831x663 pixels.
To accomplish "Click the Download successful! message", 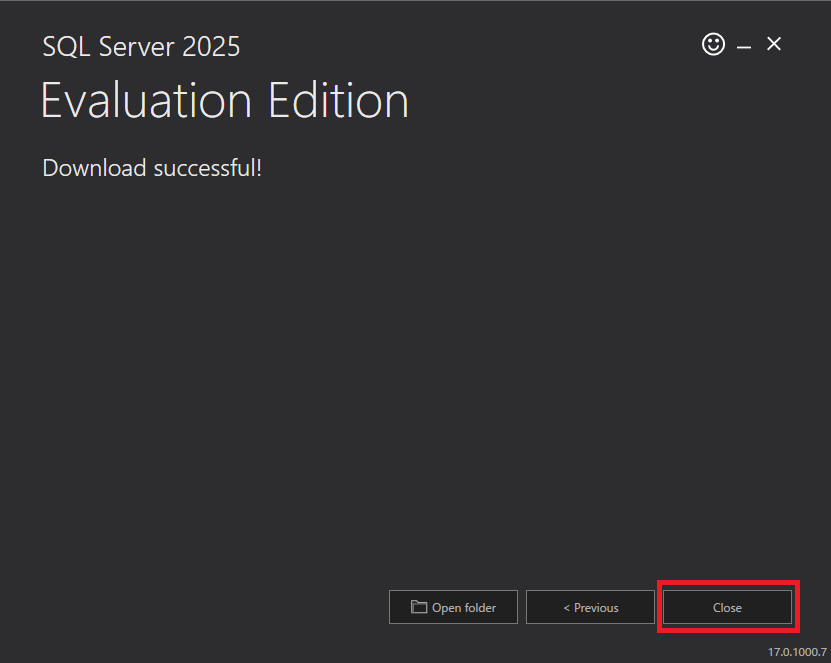I will point(152,168).
